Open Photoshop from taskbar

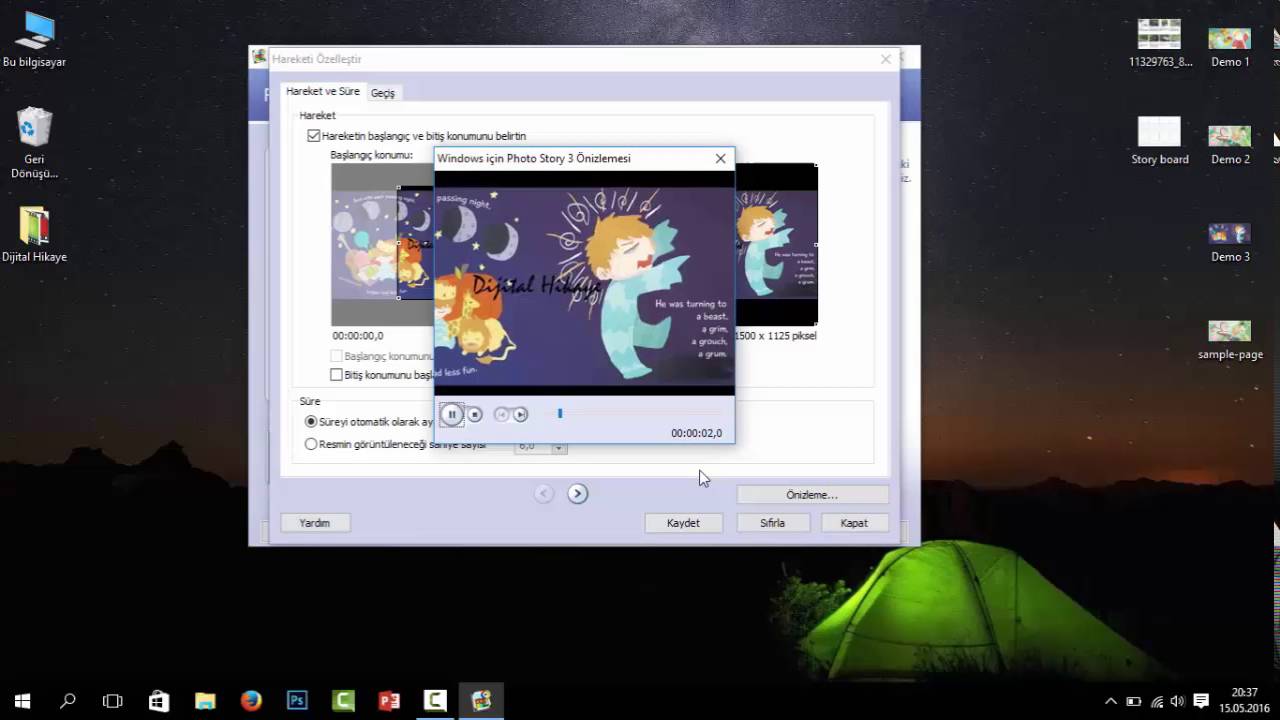pyautogui.click(x=297, y=701)
